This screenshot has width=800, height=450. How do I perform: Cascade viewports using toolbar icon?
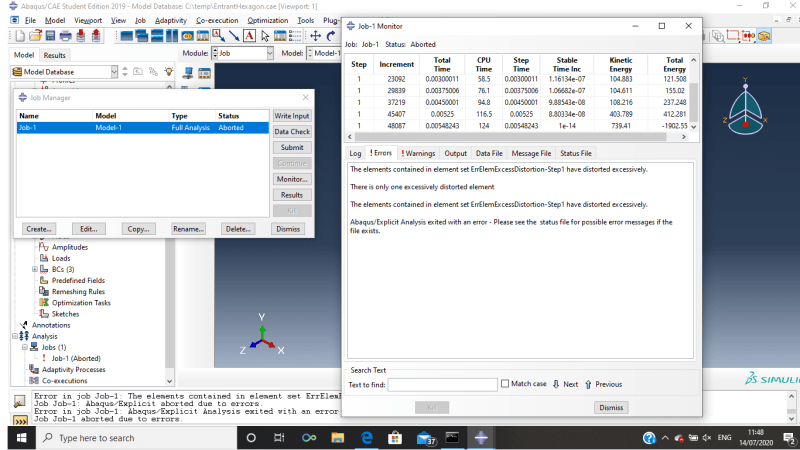pos(142,36)
